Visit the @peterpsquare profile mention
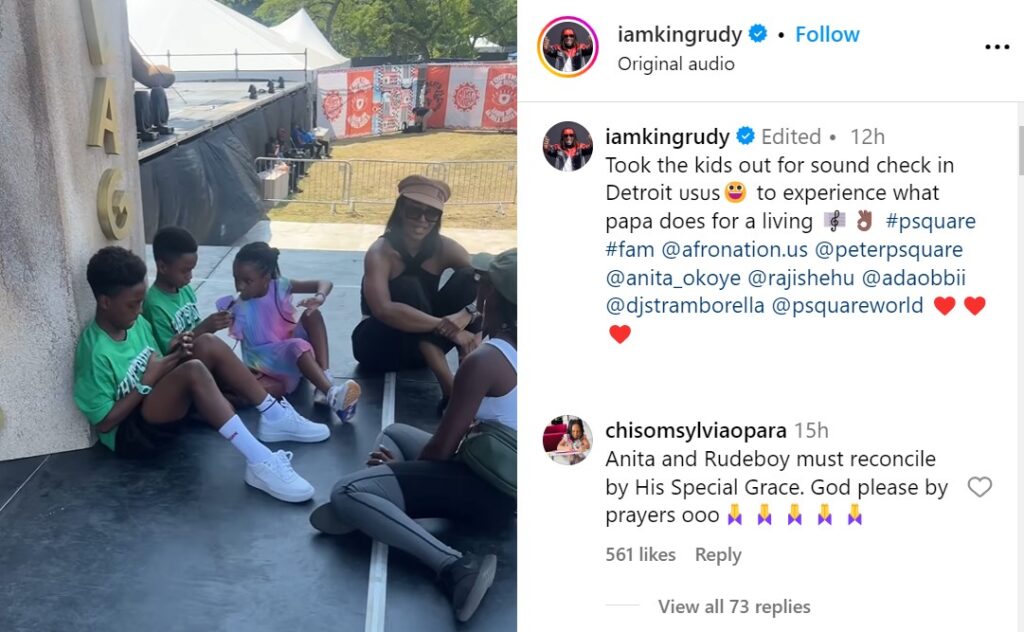 click(x=889, y=249)
